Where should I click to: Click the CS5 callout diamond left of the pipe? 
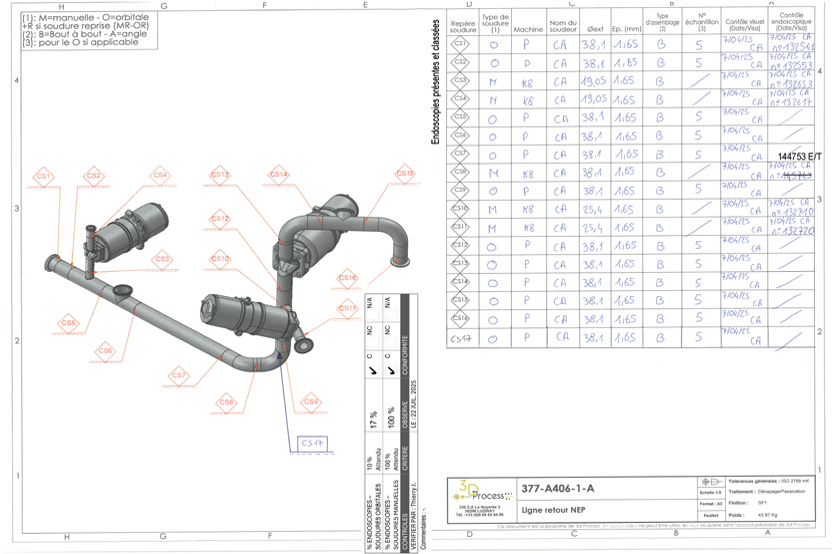(x=68, y=323)
